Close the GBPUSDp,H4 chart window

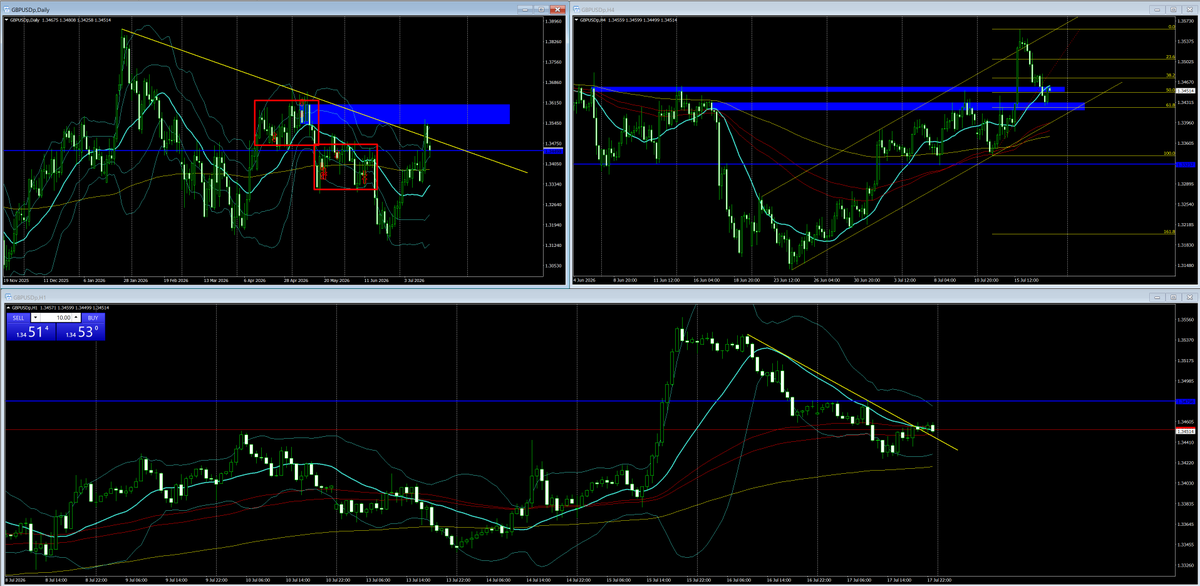point(1190,10)
